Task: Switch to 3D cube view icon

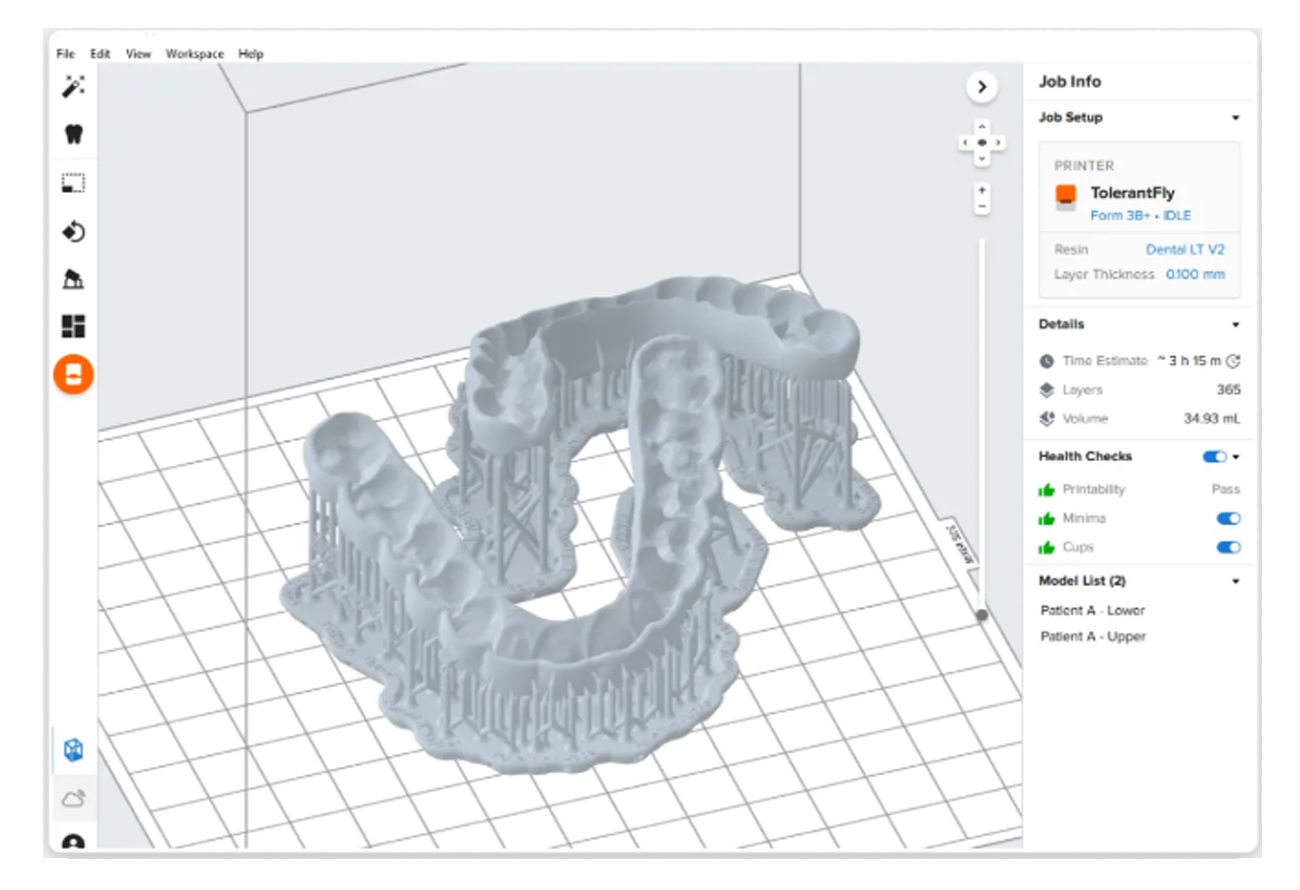Action: 73,750
